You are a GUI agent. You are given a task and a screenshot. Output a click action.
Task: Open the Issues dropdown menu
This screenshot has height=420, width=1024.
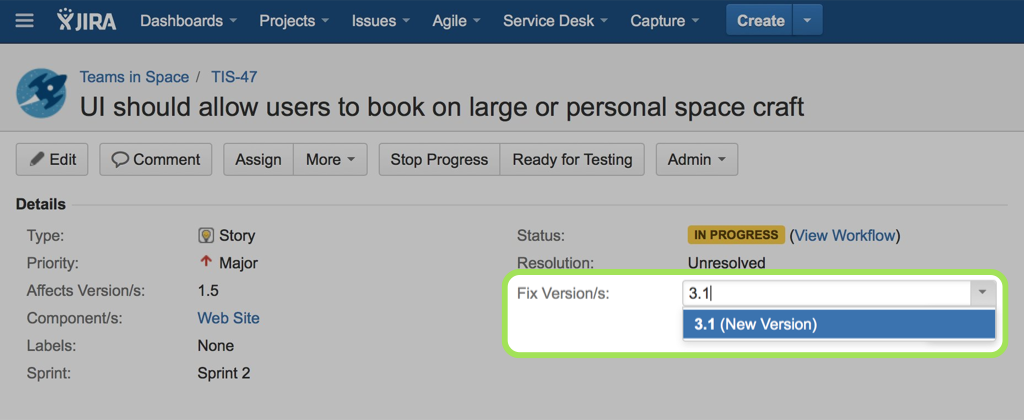coord(381,21)
